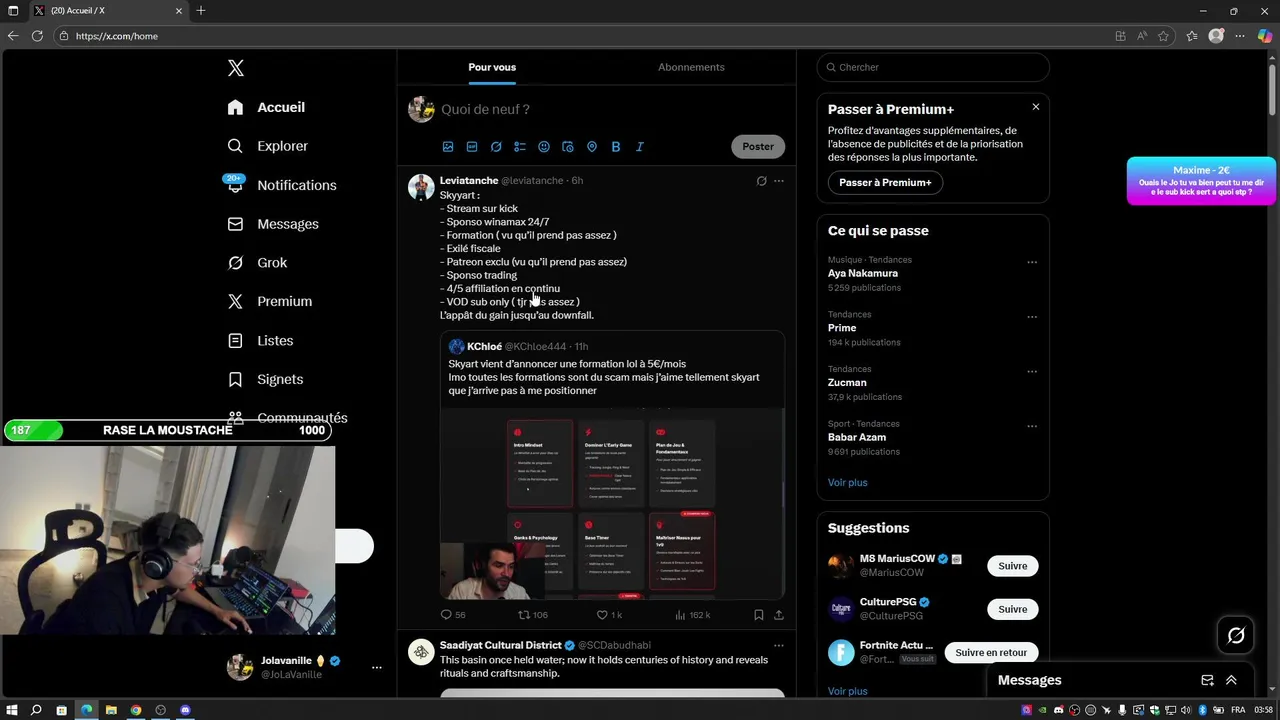Click the Chercher search field
1280x720 pixels.
pos(933,67)
